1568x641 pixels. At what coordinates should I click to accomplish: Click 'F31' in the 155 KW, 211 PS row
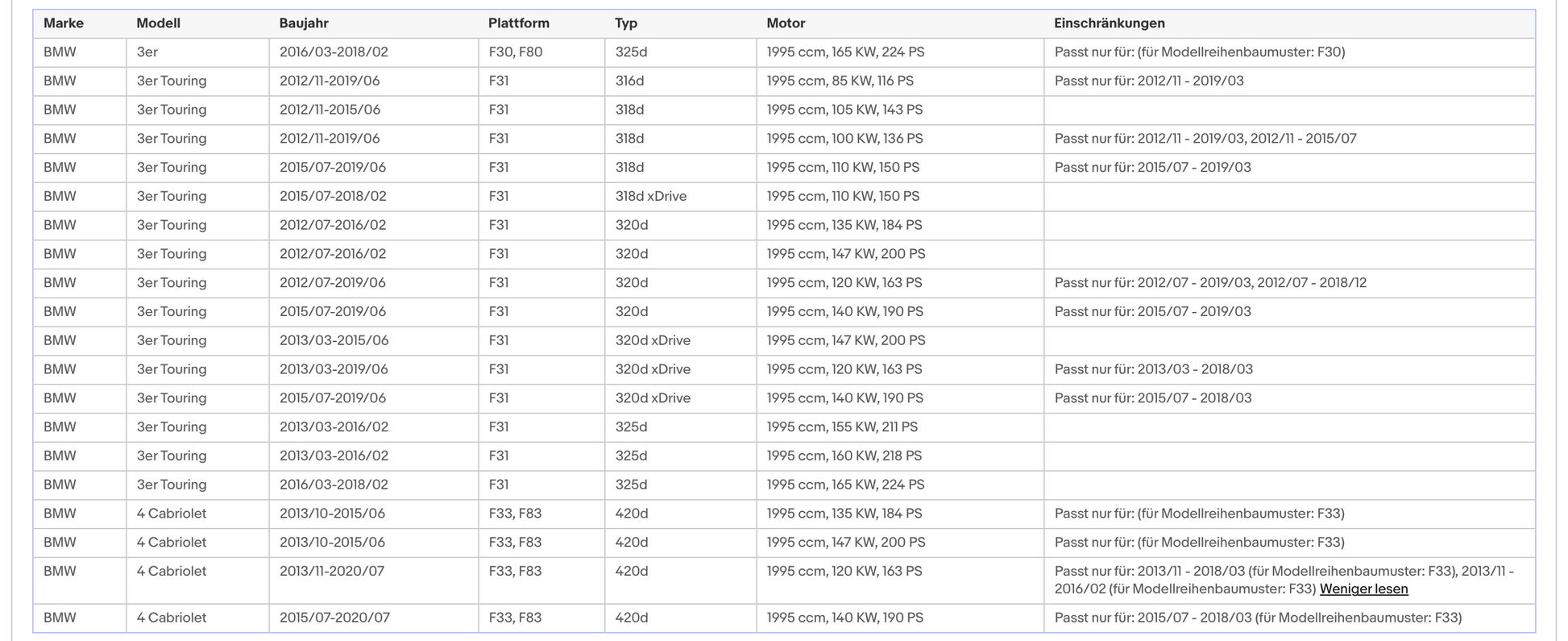coord(498,427)
